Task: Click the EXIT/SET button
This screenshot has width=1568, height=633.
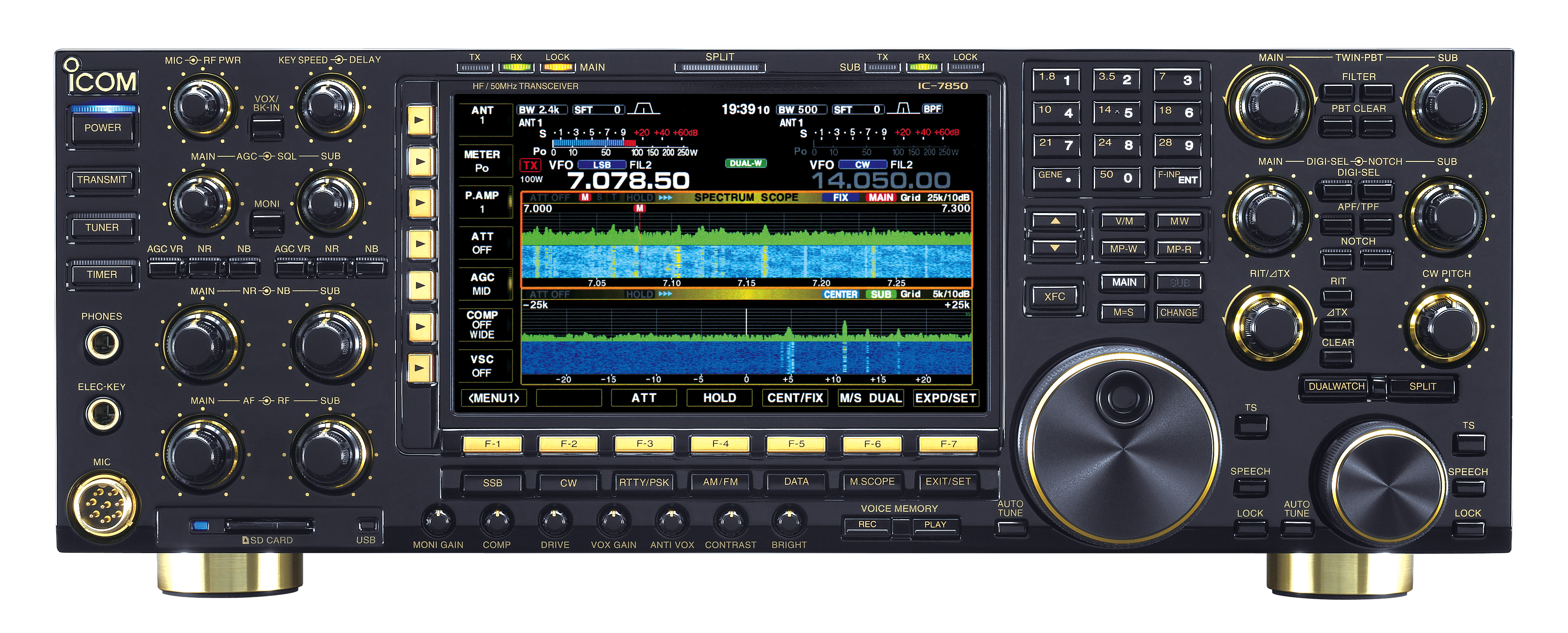Action: (948, 483)
